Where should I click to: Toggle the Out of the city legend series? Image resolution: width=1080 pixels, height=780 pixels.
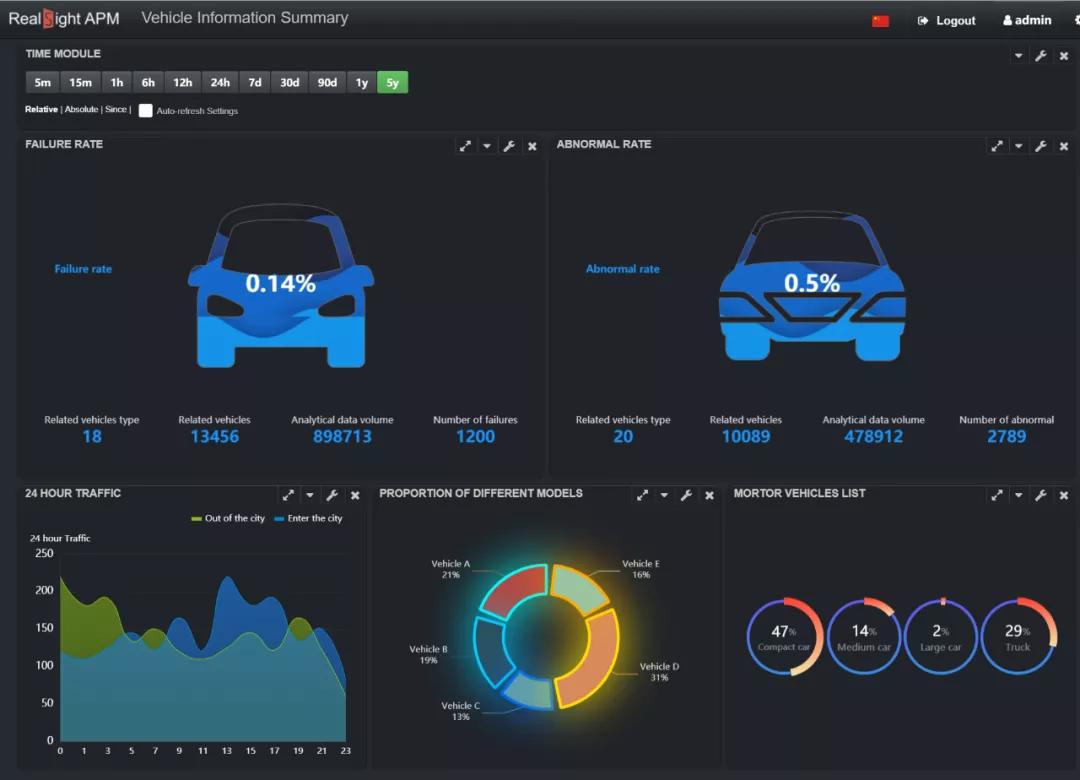[228, 518]
